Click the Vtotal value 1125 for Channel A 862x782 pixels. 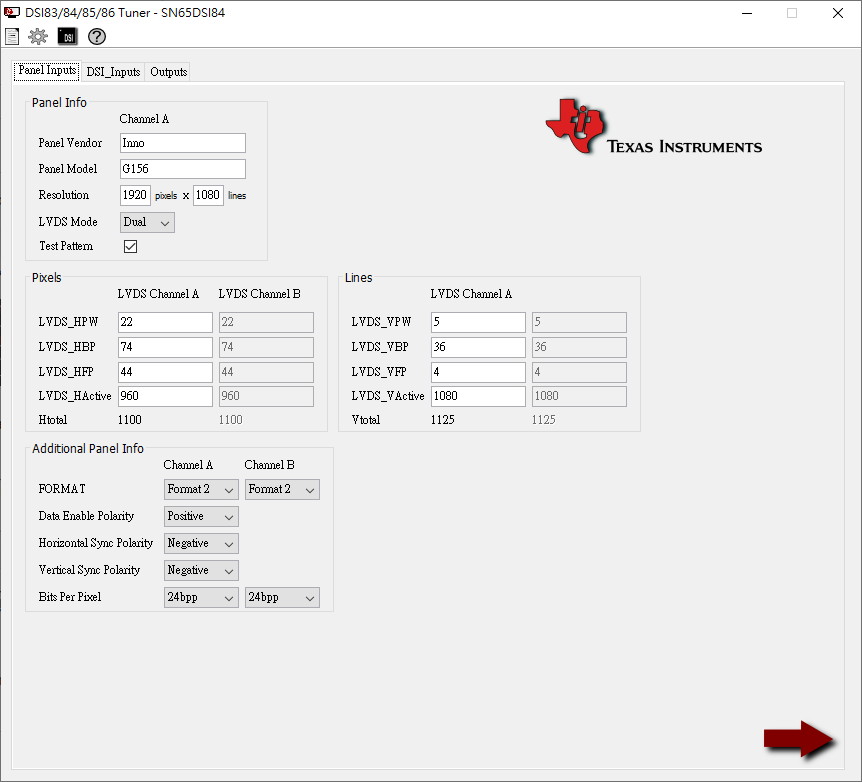(x=443, y=420)
